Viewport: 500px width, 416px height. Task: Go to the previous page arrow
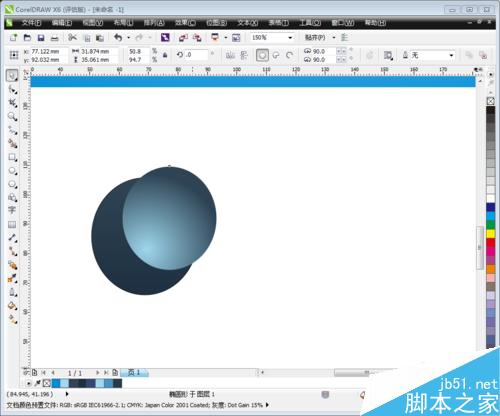[53, 373]
